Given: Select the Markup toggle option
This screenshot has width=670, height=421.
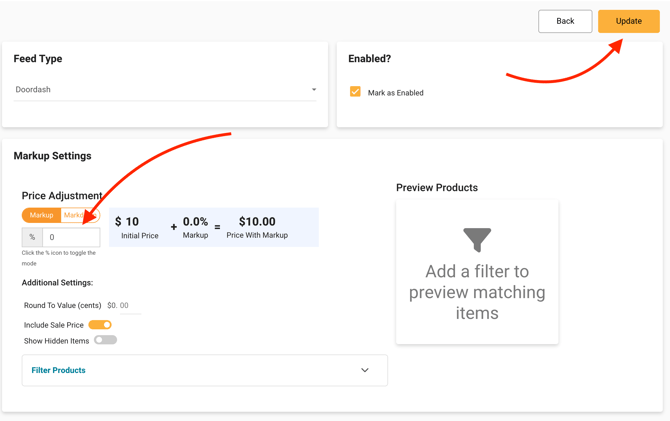Looking at the screenshot, I should 41,215.
